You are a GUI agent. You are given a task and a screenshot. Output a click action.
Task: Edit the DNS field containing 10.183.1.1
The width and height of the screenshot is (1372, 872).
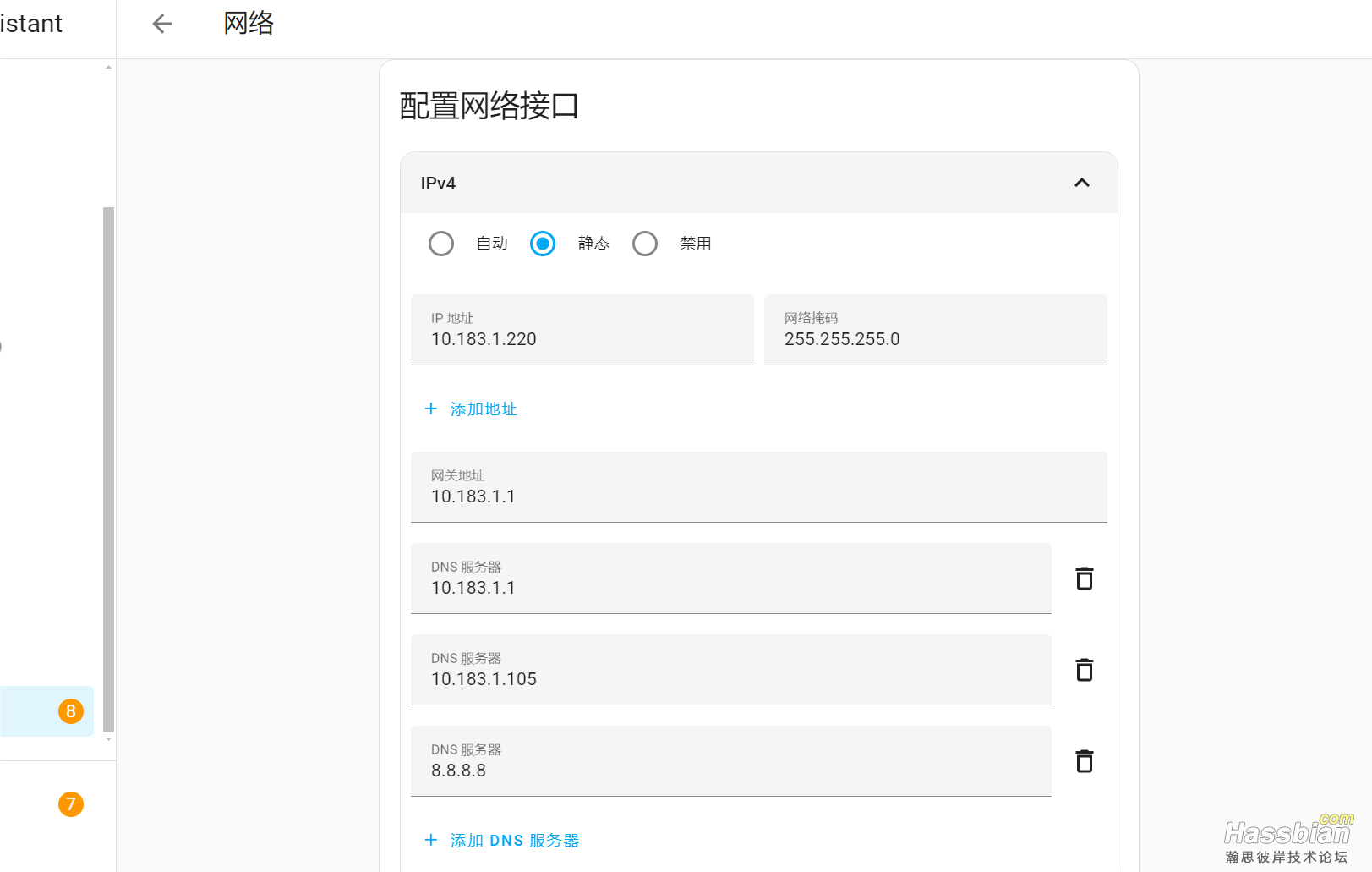(x=731, y=579)
